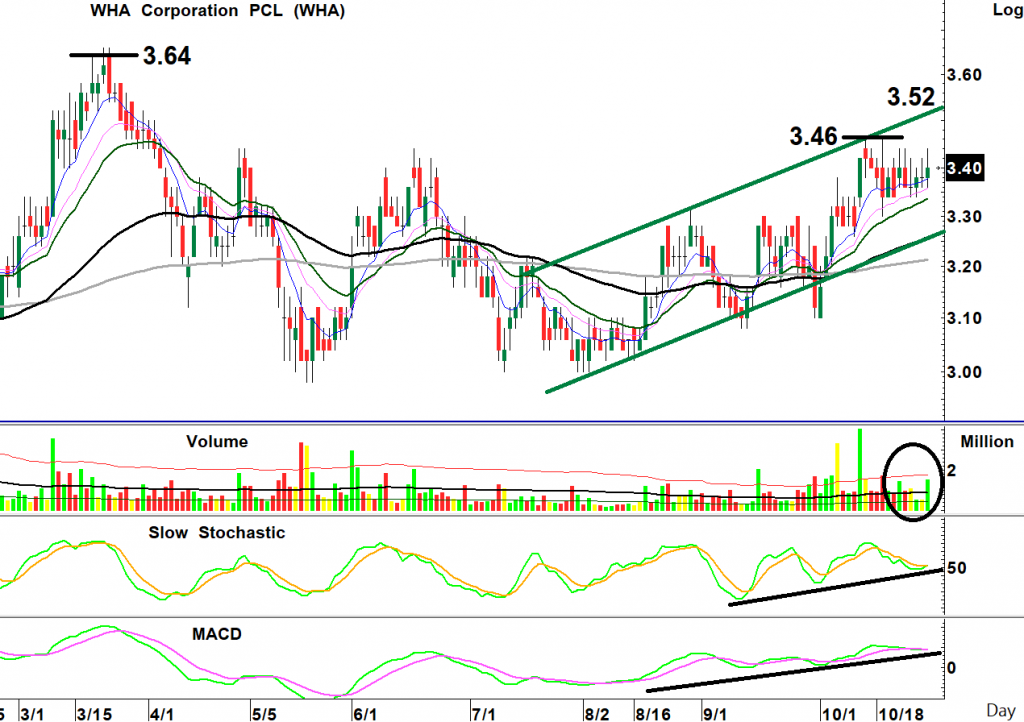Click the 9/1 date axis label

click(715, 714)
